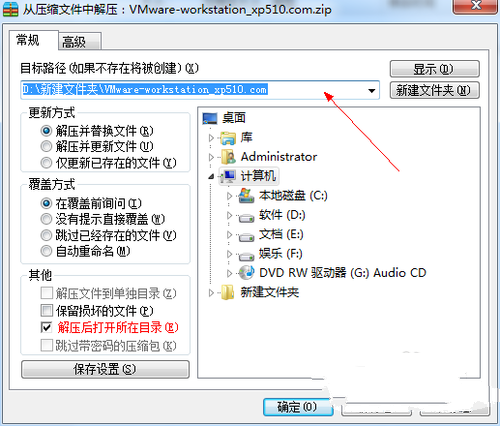Select 解压并更新文件 radio option

(46, 146)
